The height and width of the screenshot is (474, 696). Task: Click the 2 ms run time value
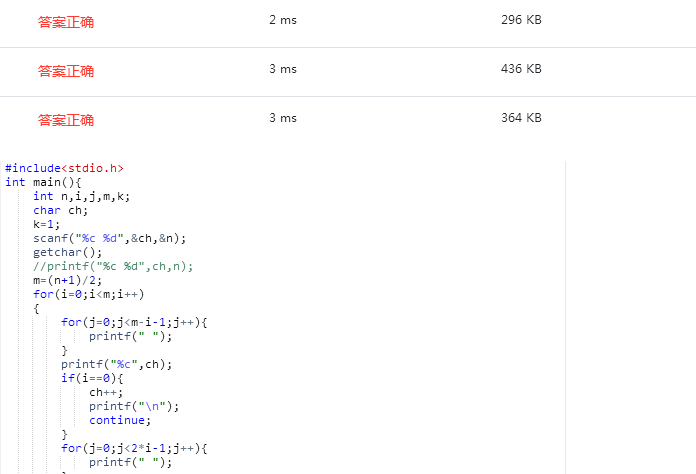[x=283, y=20]
